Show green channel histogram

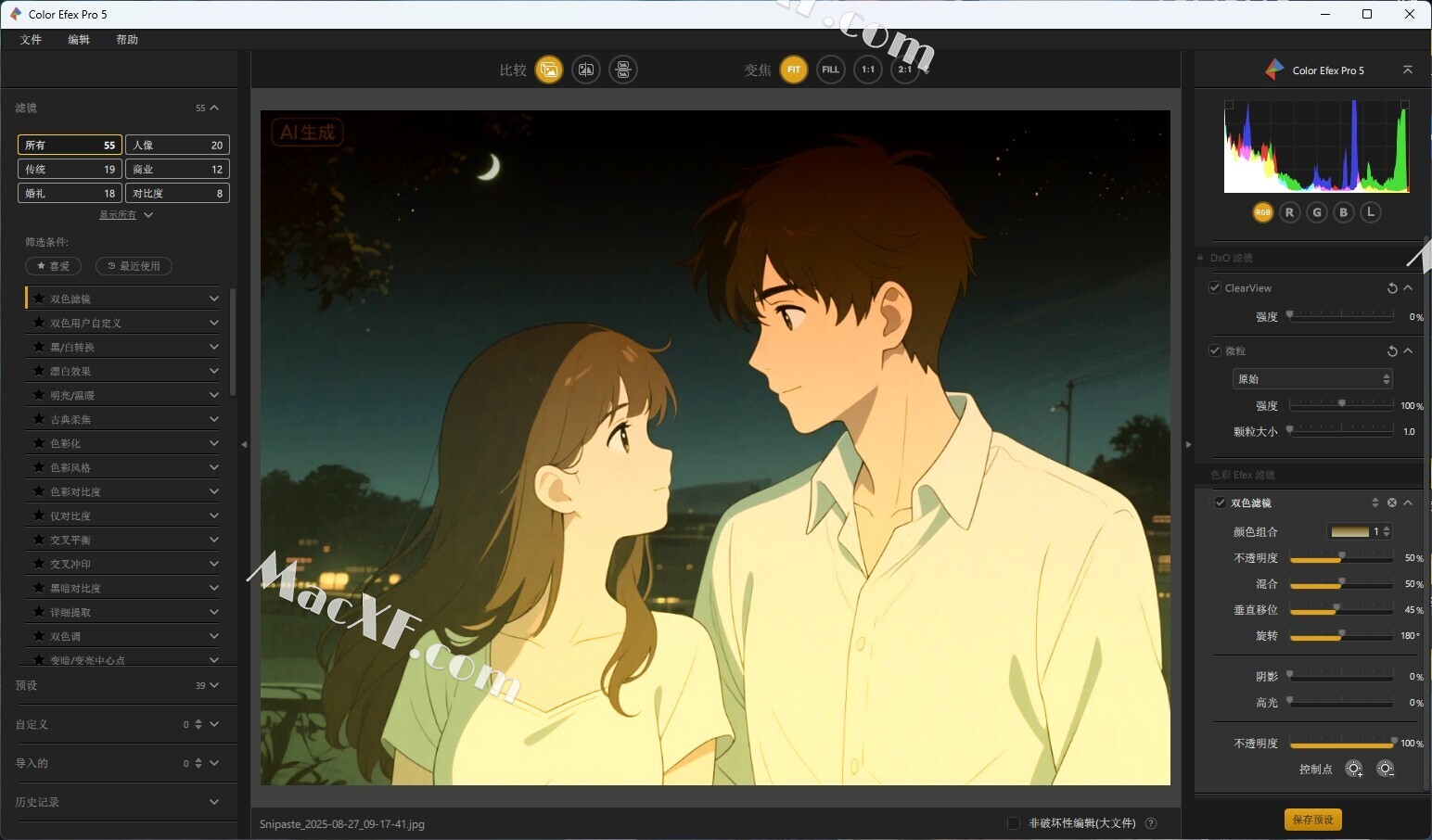coord(1317,212)
